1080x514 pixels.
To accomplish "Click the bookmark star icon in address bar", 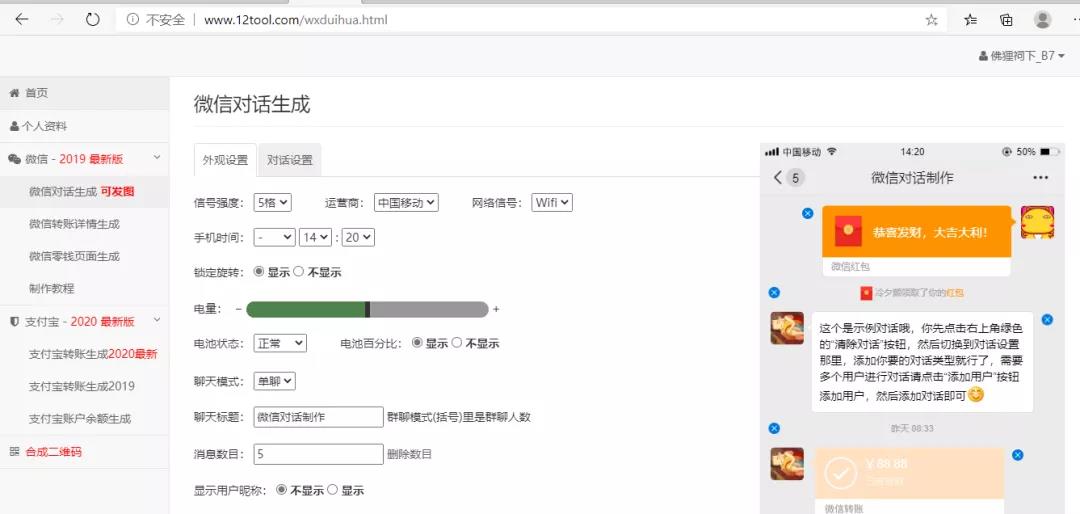I will tap(932, 19).
